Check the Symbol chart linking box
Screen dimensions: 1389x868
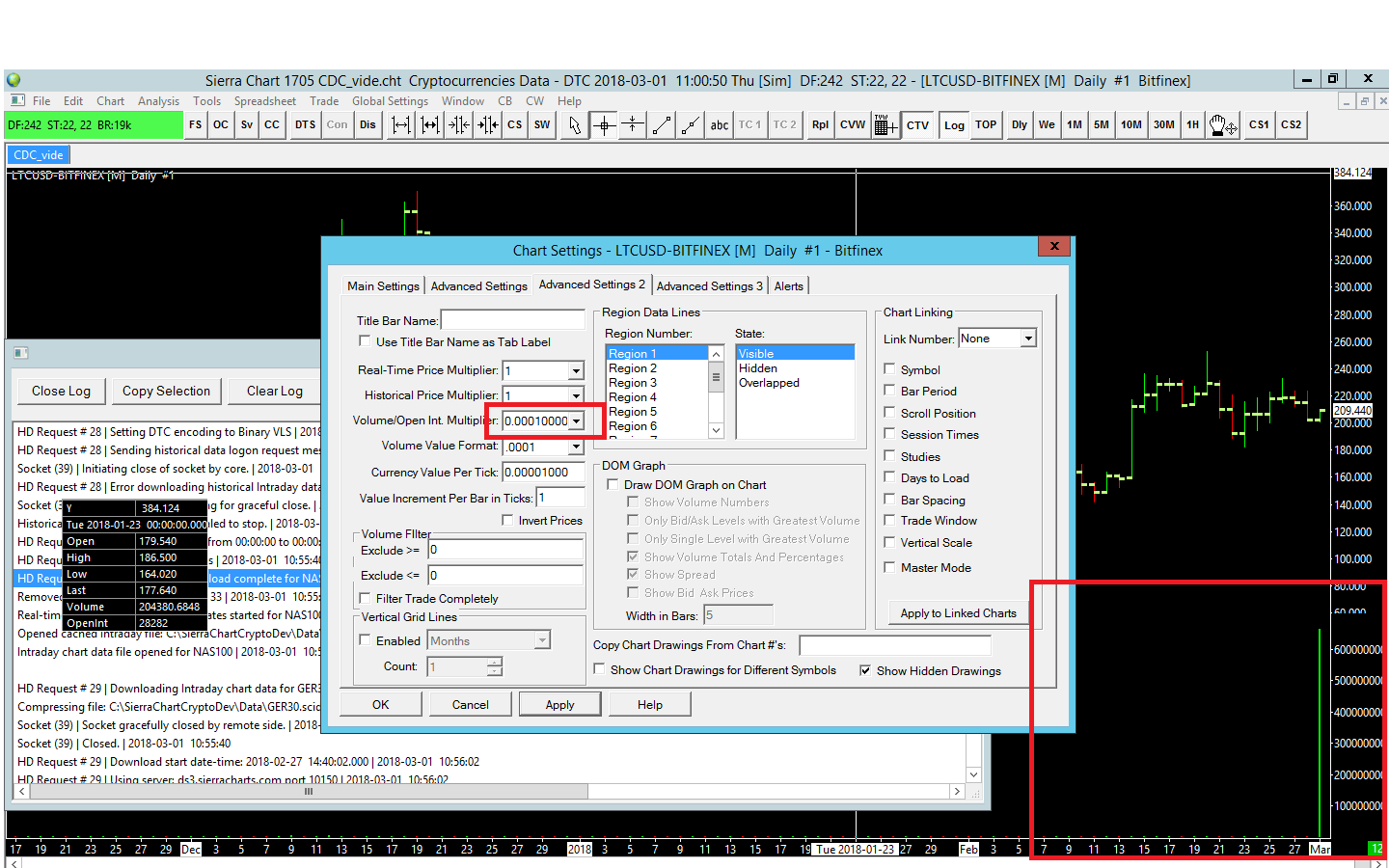click(x=889, y=369)
